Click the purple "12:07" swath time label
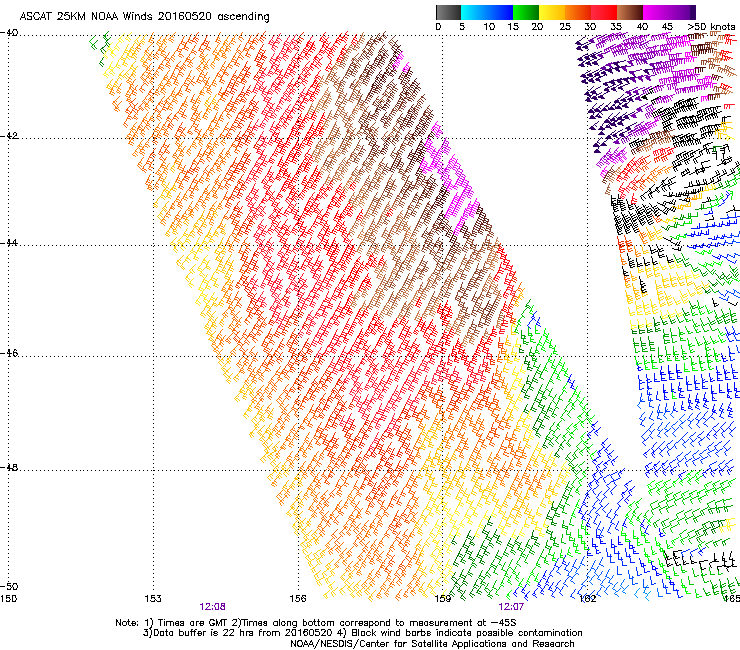Viewport: 740px width, 650px height. click(511, 607)
